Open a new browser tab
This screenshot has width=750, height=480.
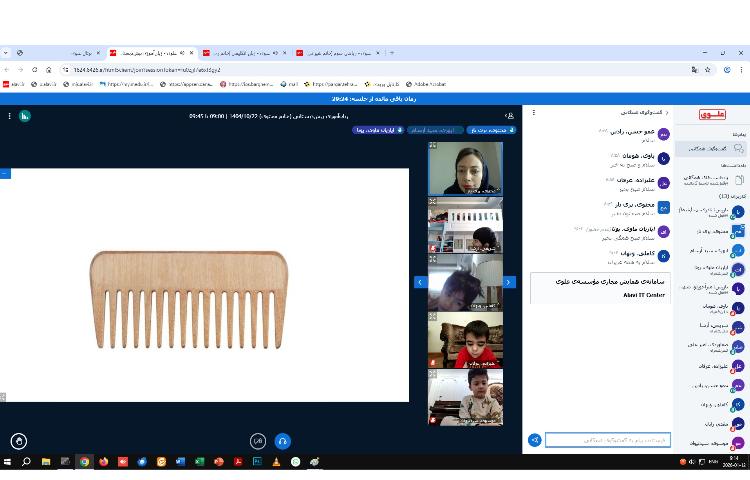(391, 52)
